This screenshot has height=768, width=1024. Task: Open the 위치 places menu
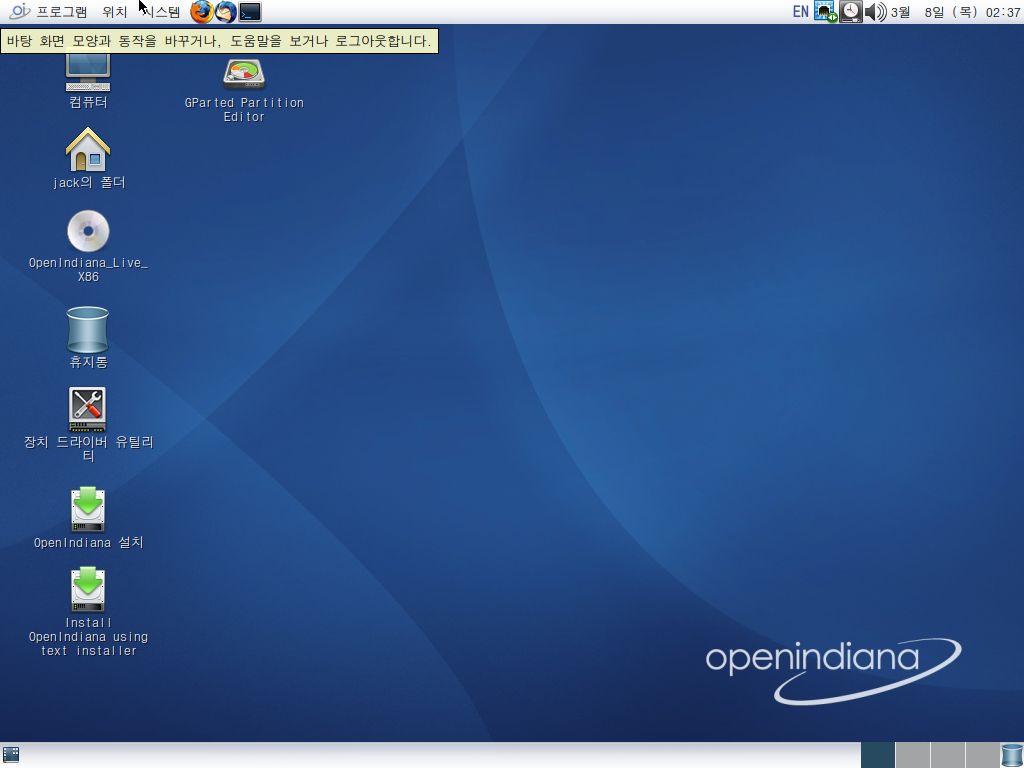[x=114, y=12]
